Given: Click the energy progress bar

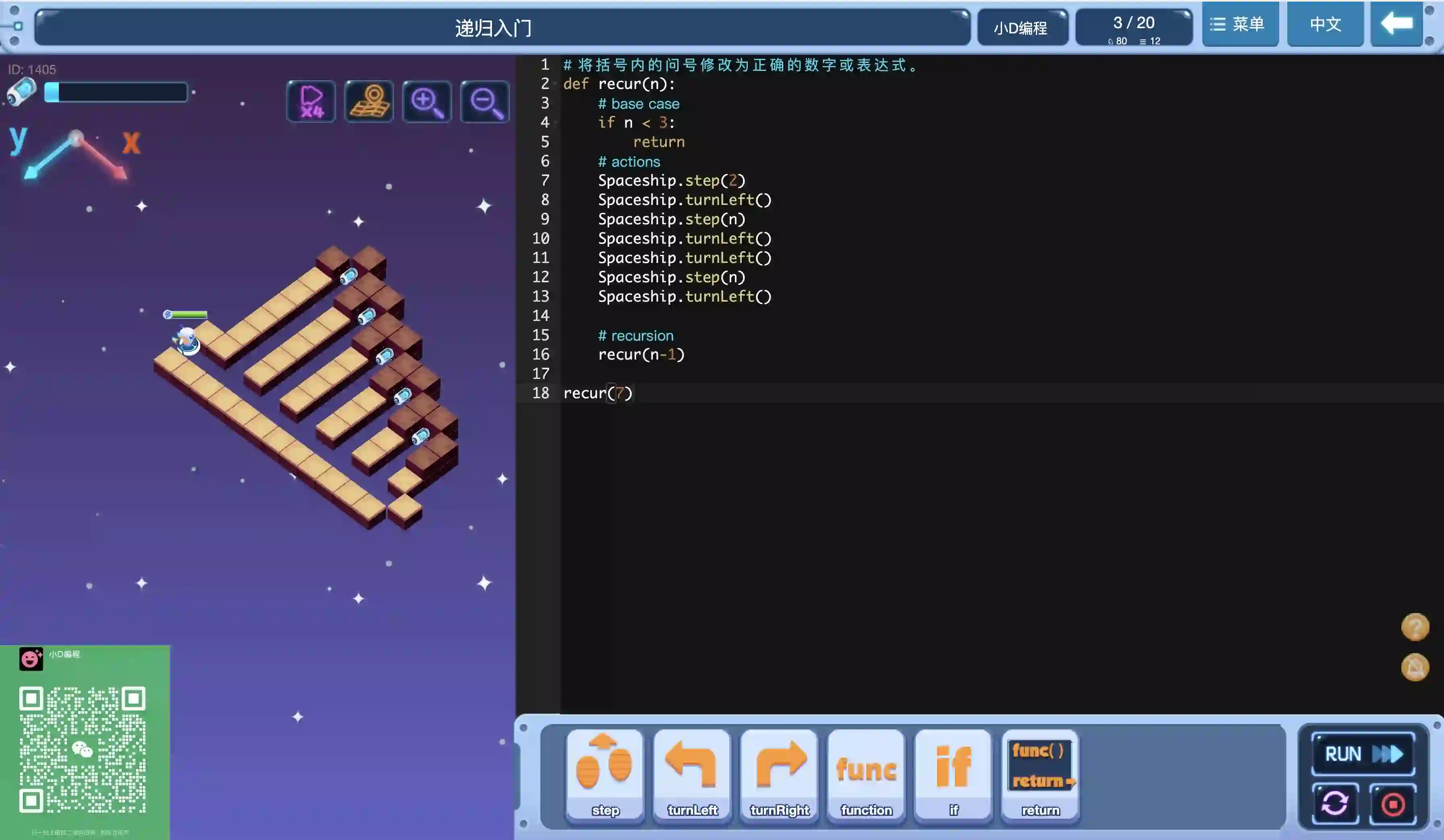Looking at the screenshot, I should coord(116,92).
